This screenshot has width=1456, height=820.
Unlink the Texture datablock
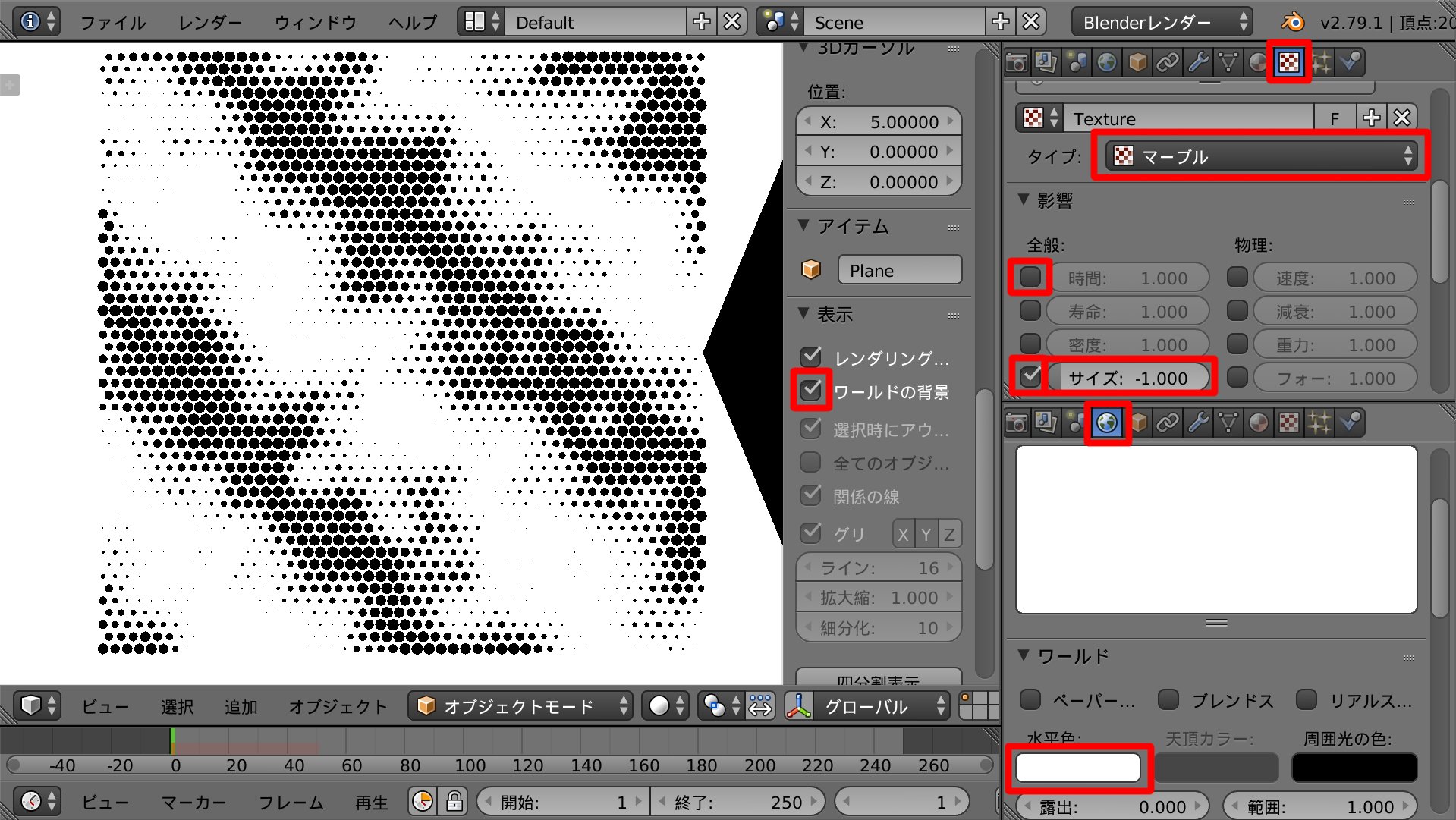(1401, 118)
